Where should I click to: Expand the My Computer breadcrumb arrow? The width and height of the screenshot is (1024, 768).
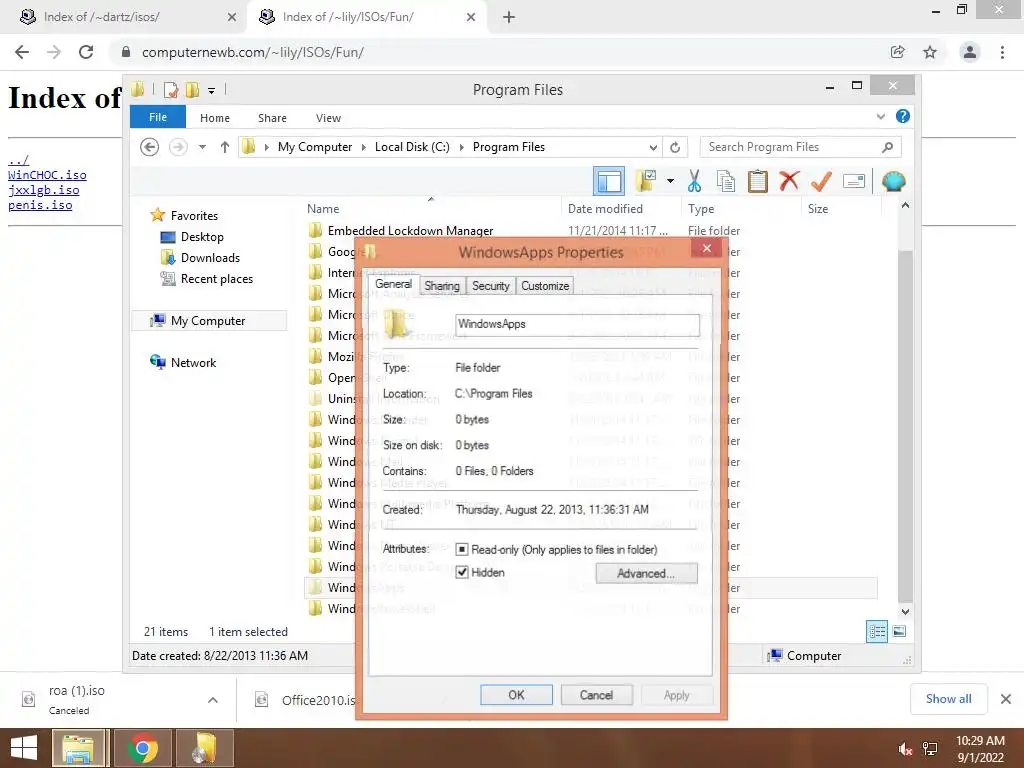(364, 147)
